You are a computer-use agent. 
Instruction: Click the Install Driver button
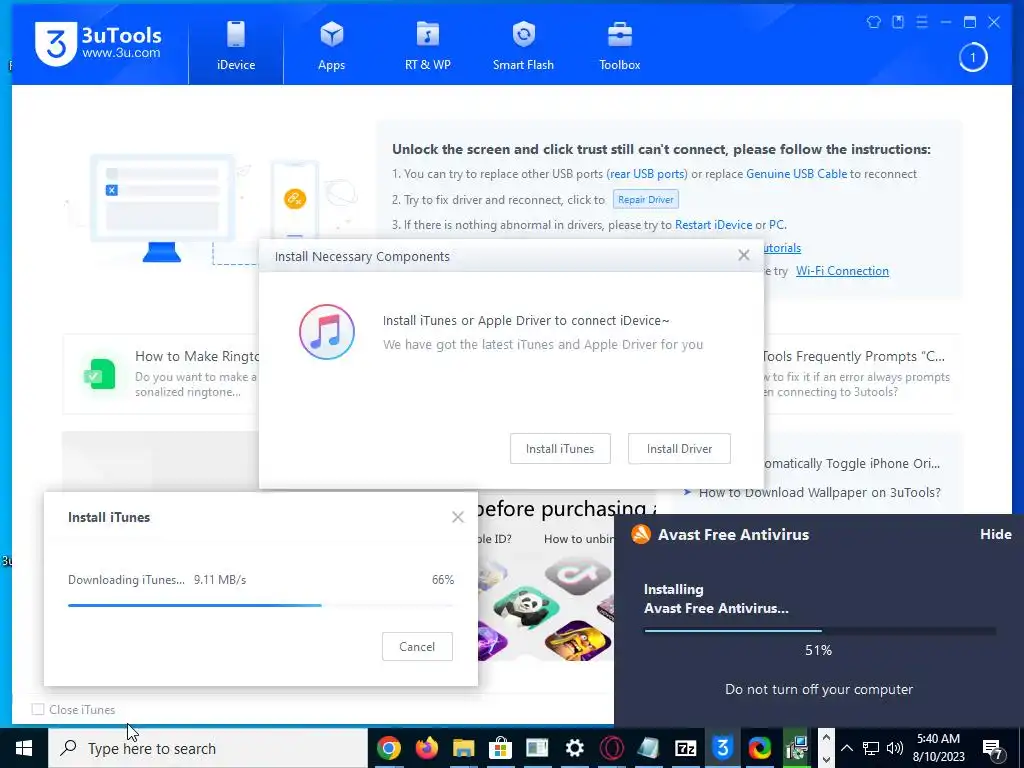[679, 449]
